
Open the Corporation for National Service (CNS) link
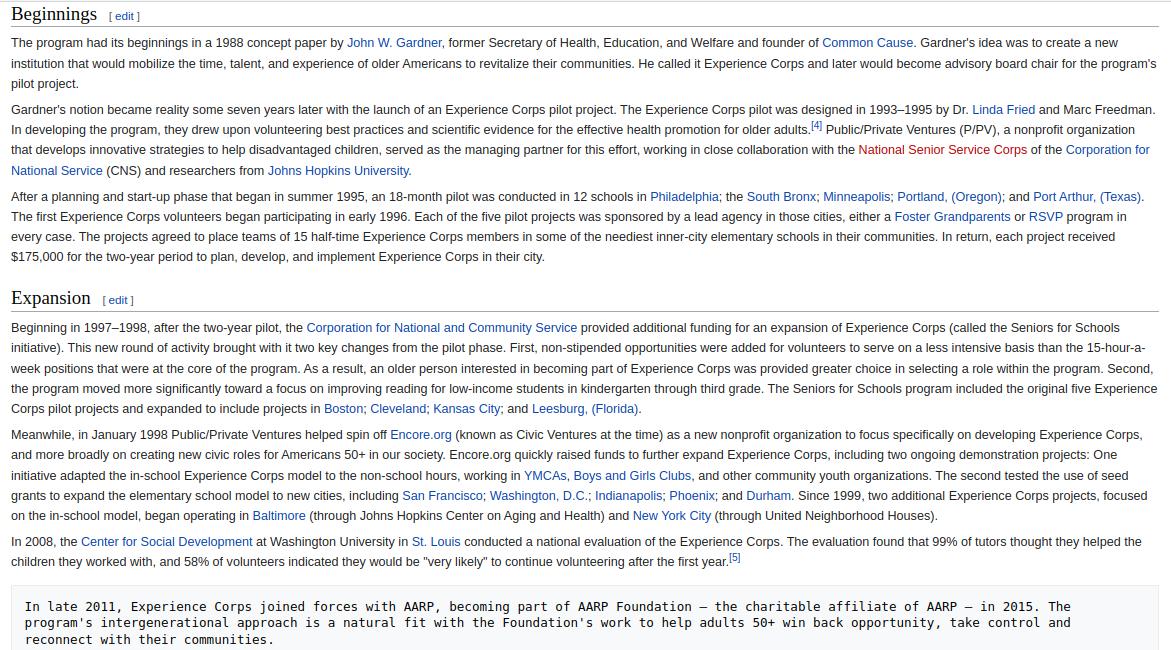[1108, 149]
